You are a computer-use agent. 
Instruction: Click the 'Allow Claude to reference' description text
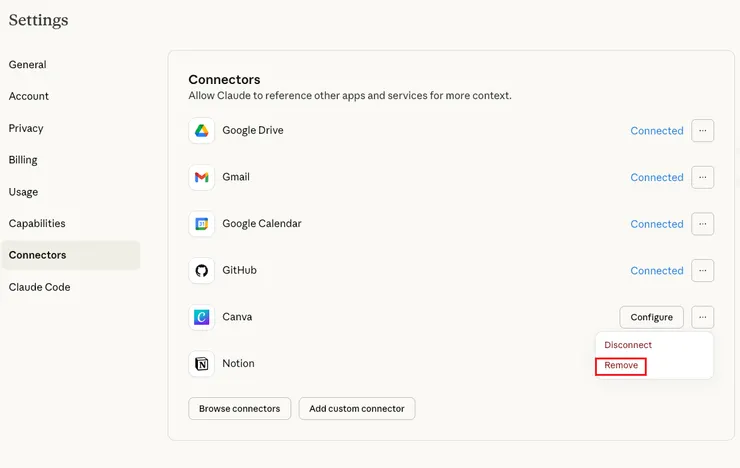tap(350, 95)
